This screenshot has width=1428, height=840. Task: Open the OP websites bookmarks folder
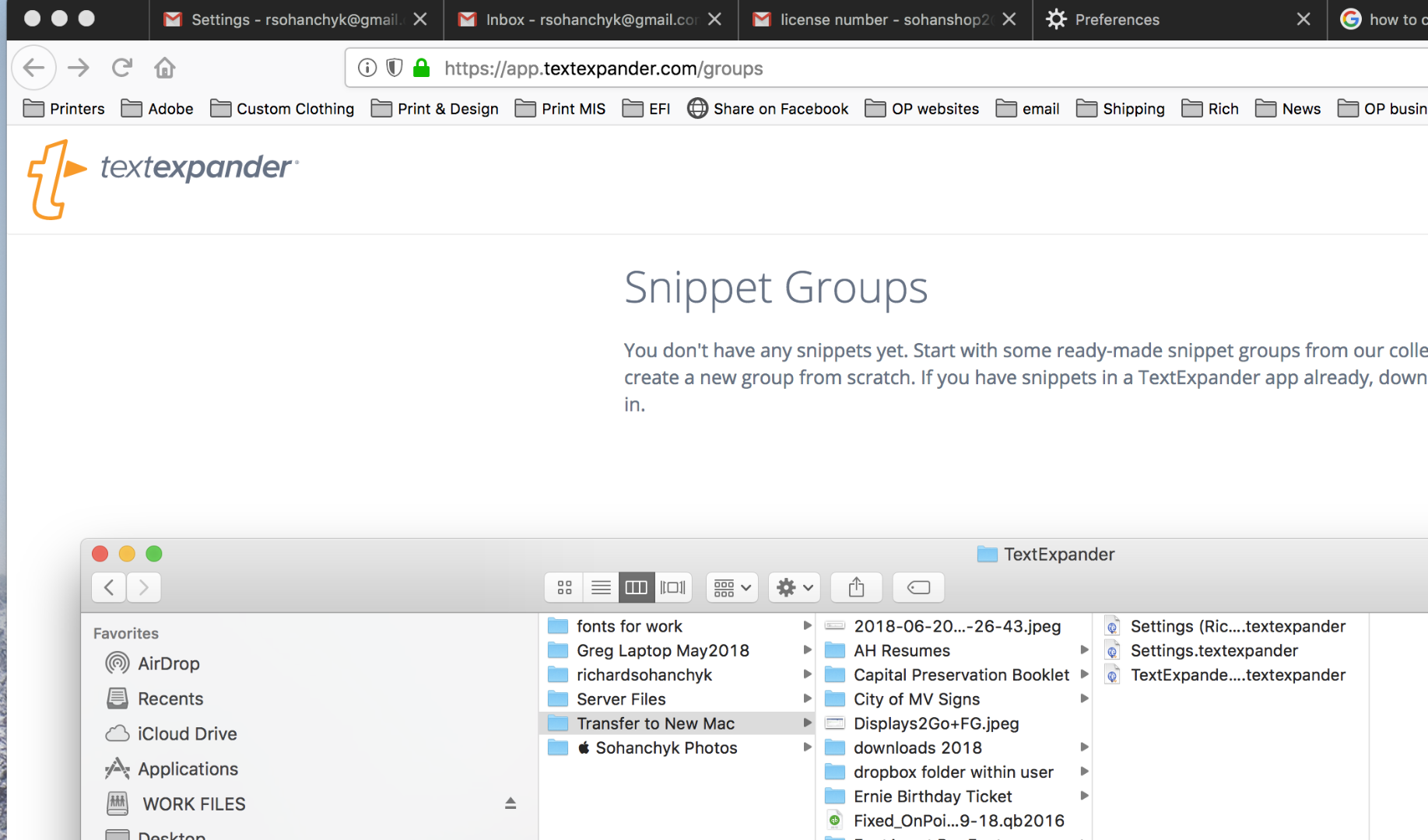(922, 109)
